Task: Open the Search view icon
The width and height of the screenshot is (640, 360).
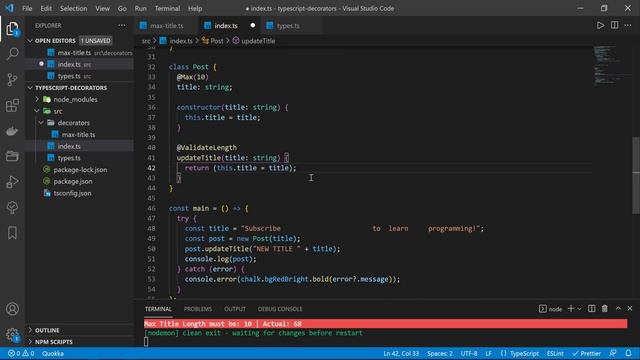Action: click(12, 54)
